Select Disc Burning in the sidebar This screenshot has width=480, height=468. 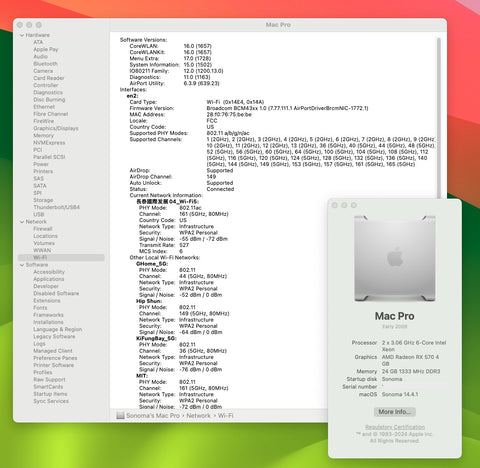click(x=49, y=99)
